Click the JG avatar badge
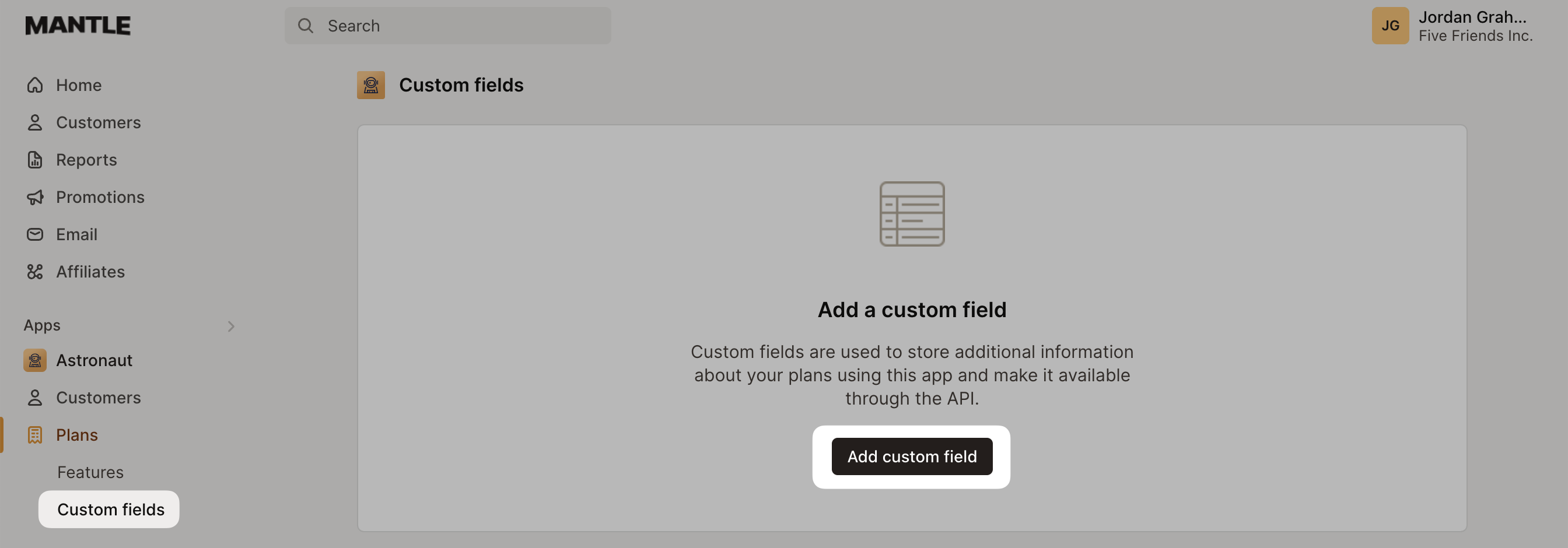This screenshot has width=1568, height=548. coord(1390,26)
